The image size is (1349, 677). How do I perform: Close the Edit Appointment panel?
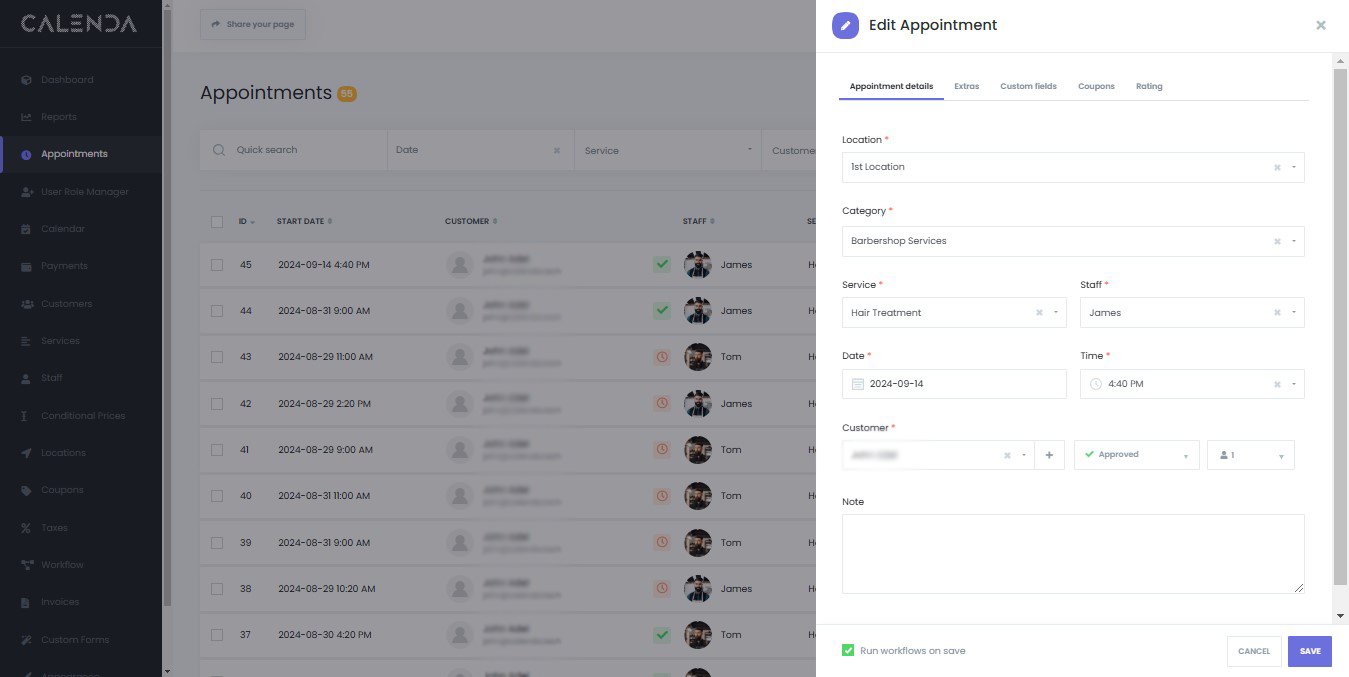click(x=1320, y=25)
